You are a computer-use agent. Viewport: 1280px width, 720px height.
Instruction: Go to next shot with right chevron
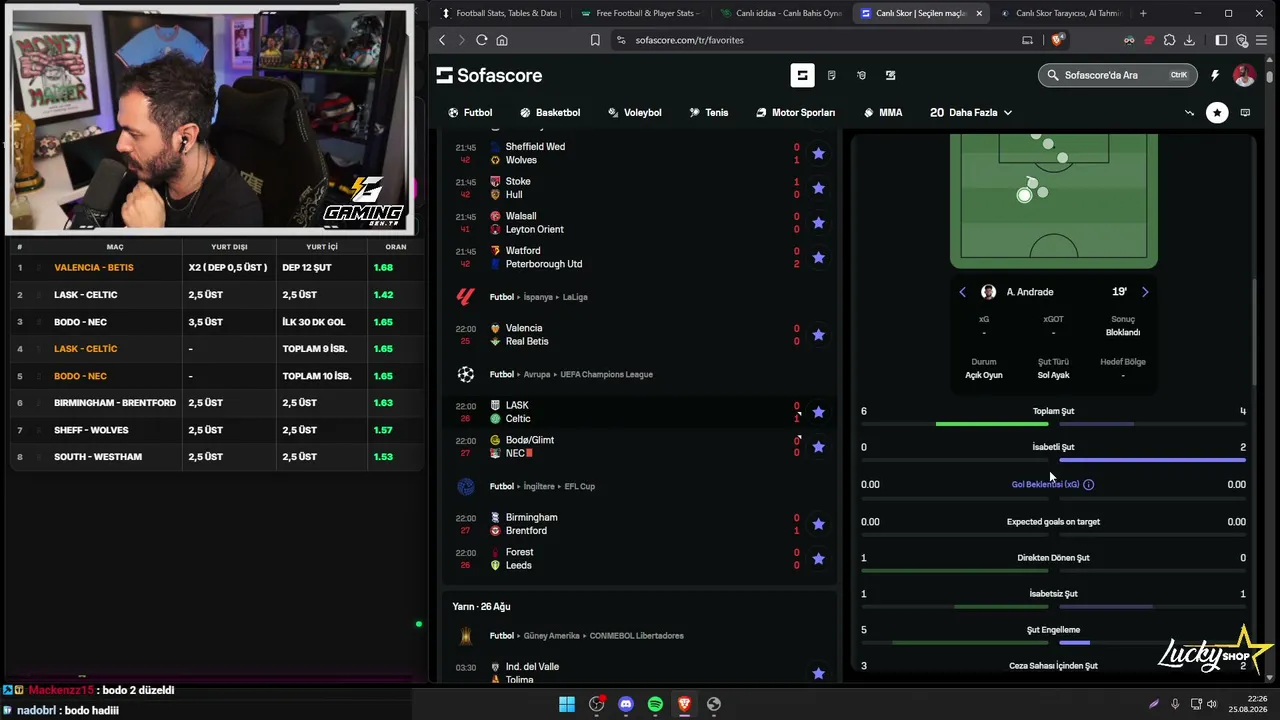click(1145, 292)
